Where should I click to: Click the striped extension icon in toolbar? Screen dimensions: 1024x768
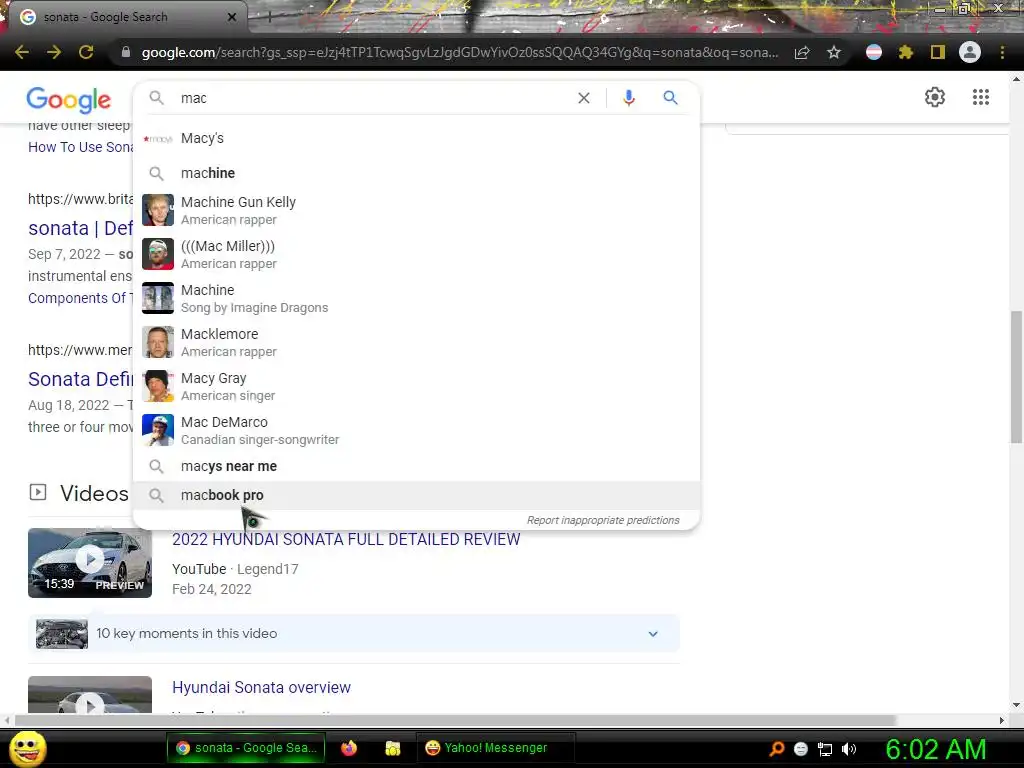(874, 52)
